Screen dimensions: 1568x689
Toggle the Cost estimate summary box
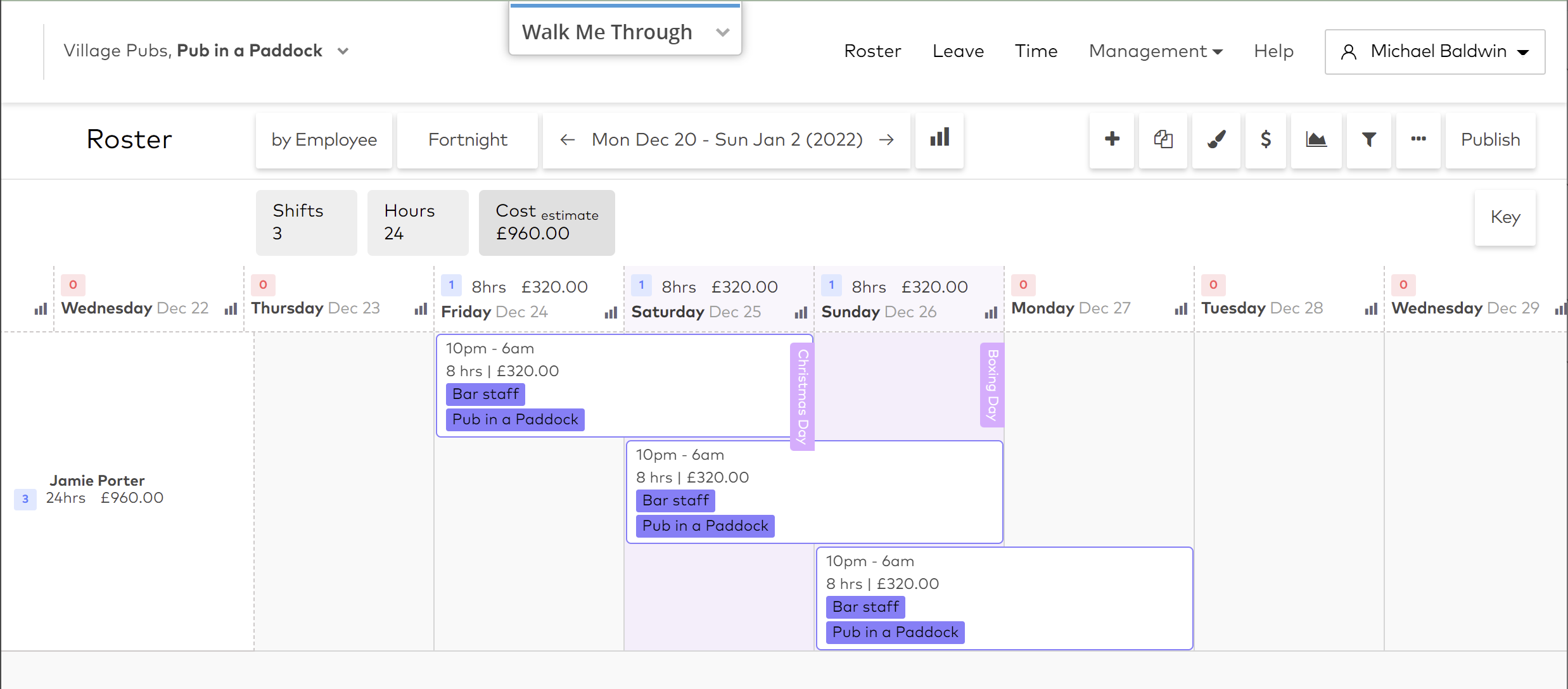coord(547,222)
